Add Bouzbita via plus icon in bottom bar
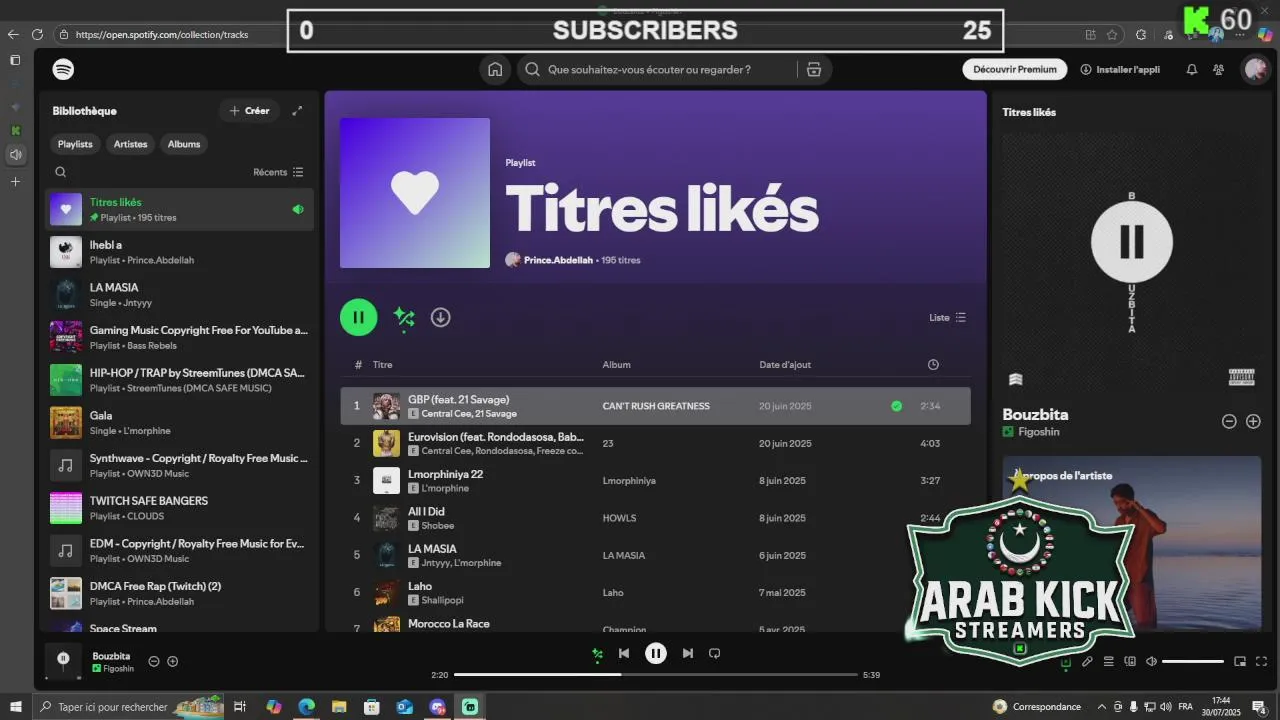This screenshot has height=720, width=1280. coord(173,661)
